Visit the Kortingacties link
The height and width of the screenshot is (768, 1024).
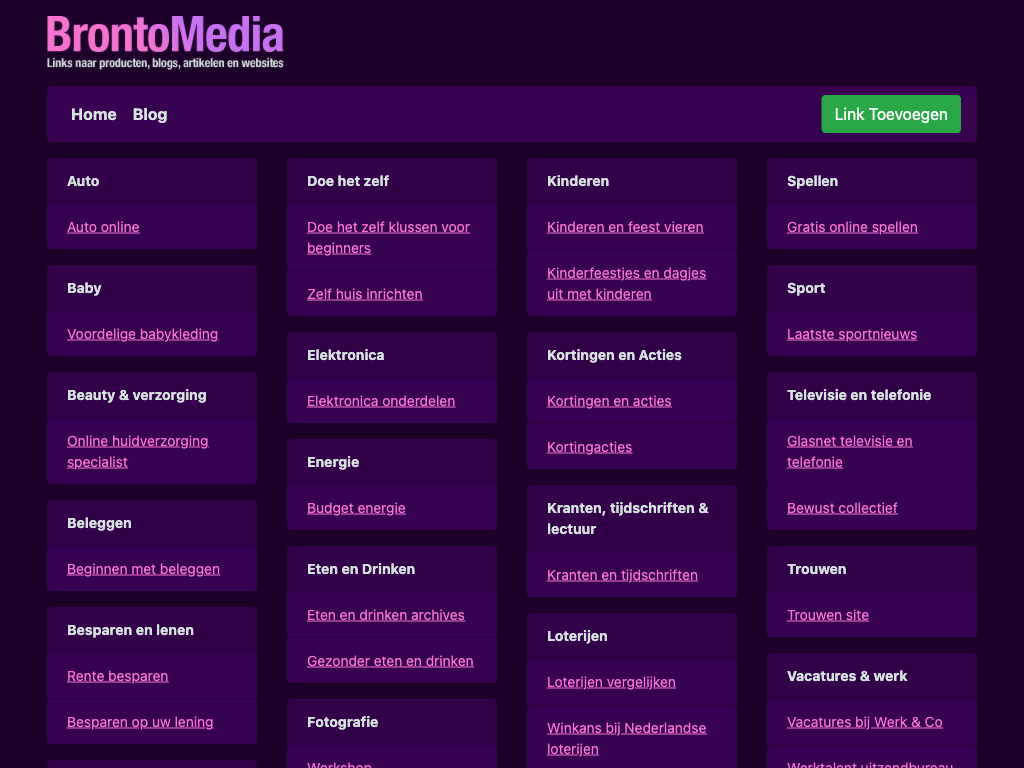589,447
